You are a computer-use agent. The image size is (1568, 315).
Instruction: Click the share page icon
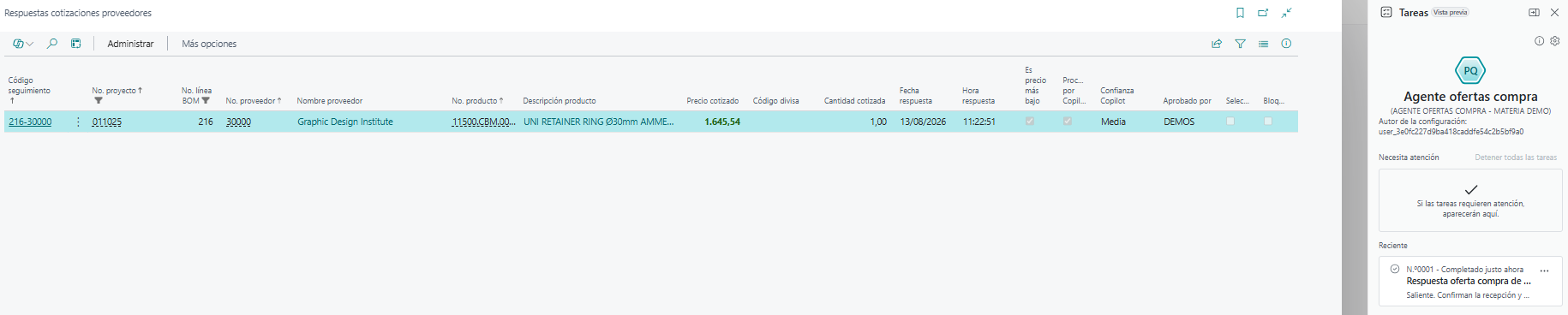click(1217, 44)
